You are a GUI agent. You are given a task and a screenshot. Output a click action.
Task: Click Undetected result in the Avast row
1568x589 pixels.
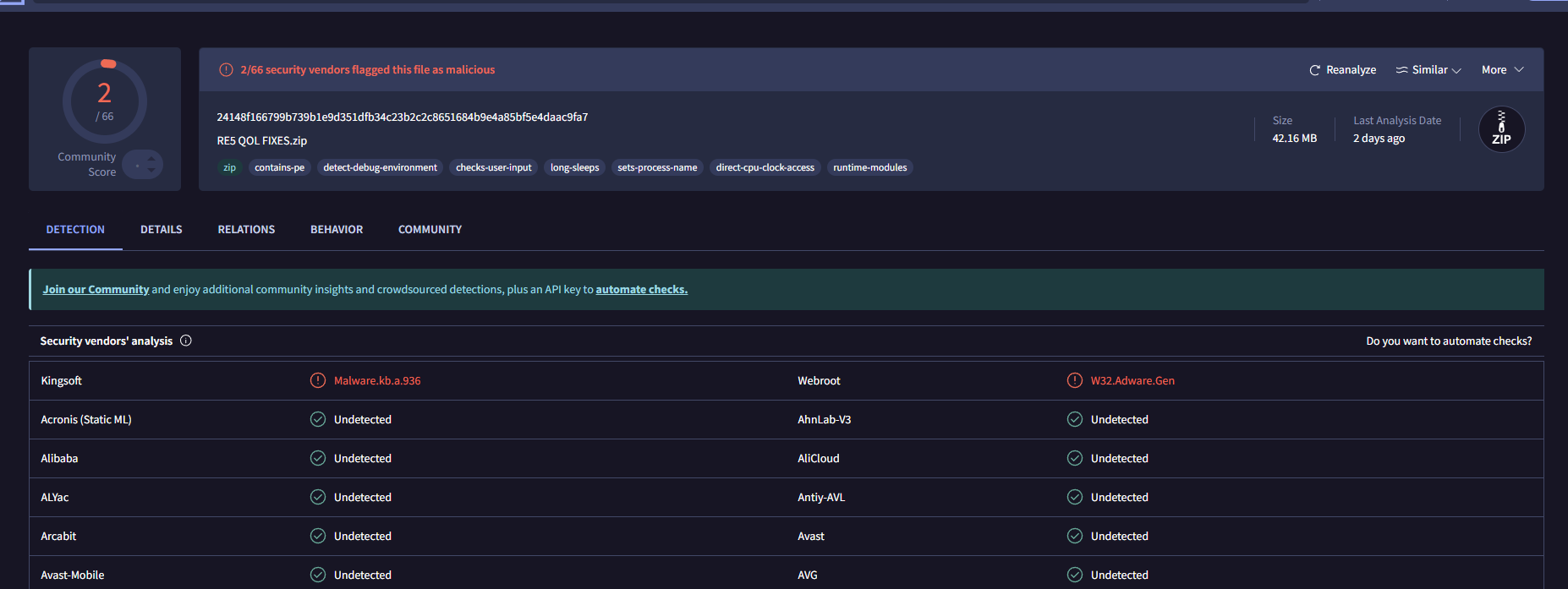coord(1120,536)
